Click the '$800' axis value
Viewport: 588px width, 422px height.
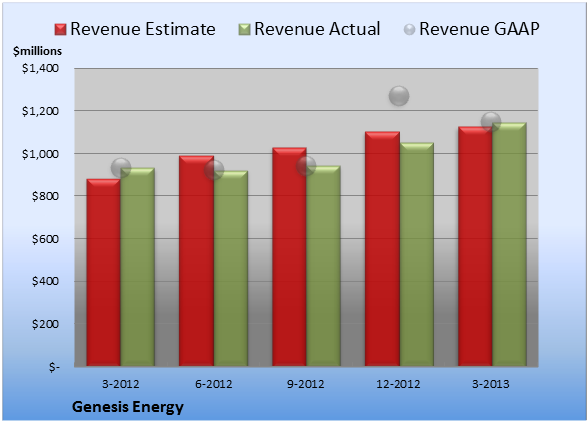(x=45, y=196)
